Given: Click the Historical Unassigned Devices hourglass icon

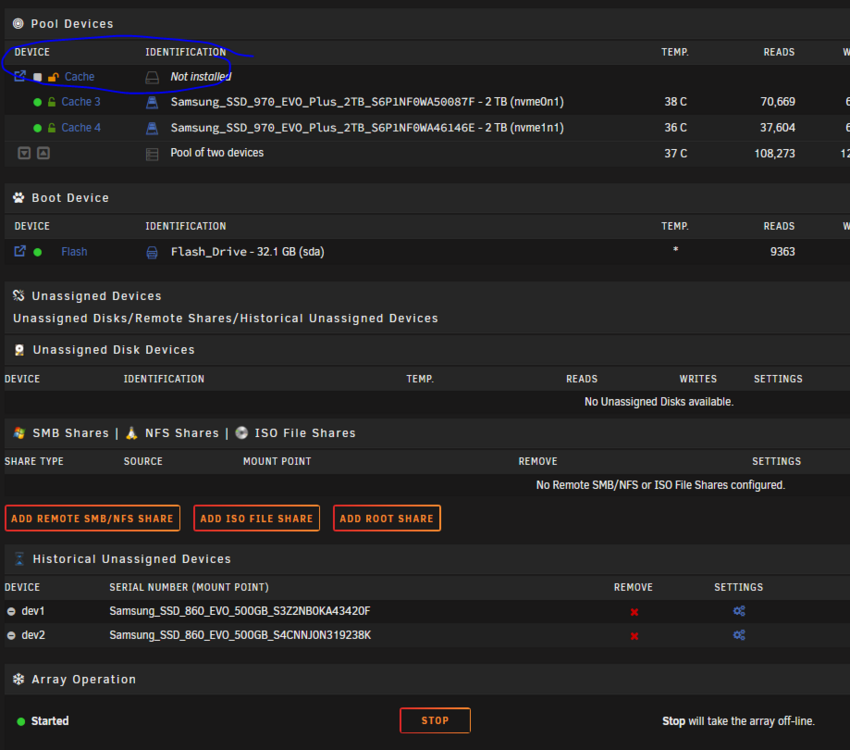Looking at the screenshot, I should tap(20, 559).
